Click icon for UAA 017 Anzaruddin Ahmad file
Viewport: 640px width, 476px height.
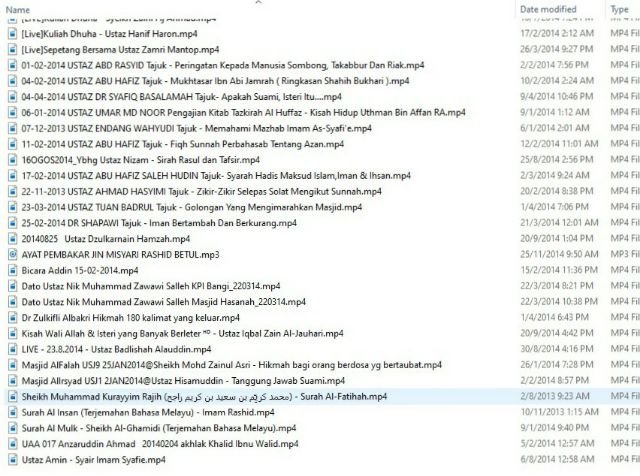[11, 443]
